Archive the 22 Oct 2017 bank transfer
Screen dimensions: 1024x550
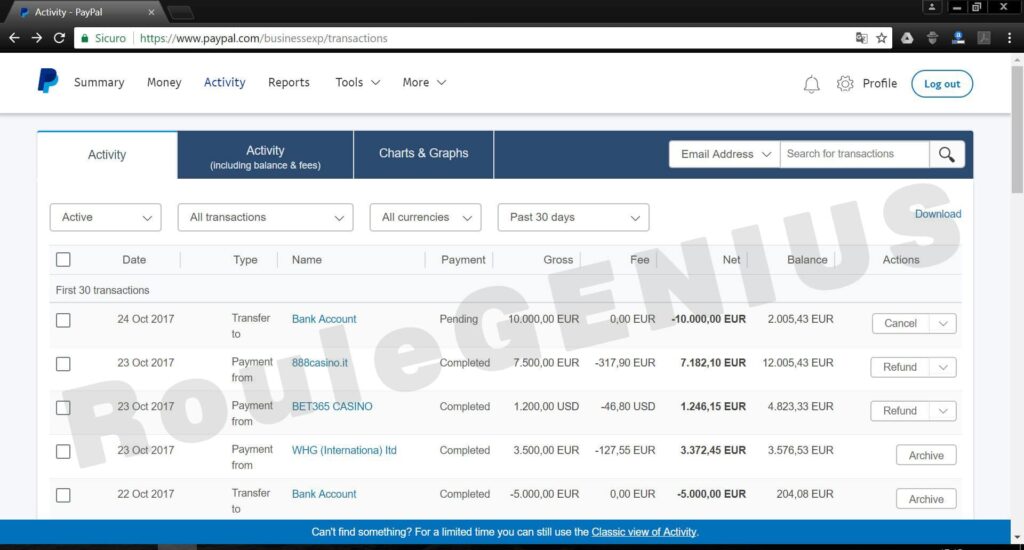pyautogui.click(x=926, y=499)
